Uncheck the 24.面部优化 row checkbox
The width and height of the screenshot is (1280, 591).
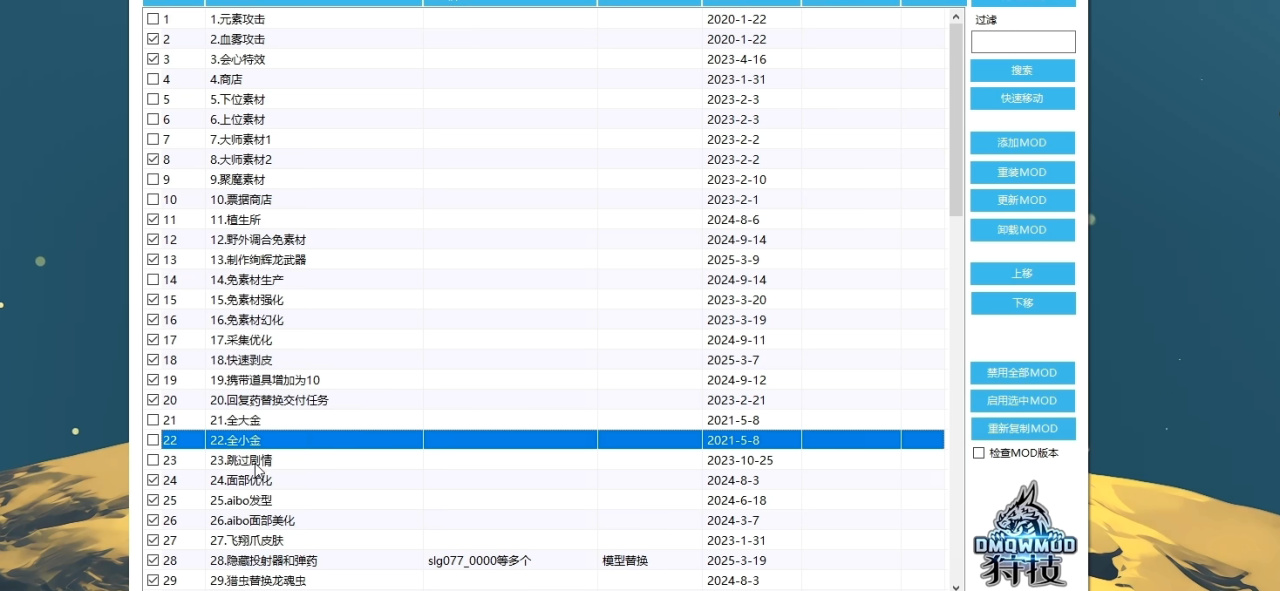tap(153, 480)
